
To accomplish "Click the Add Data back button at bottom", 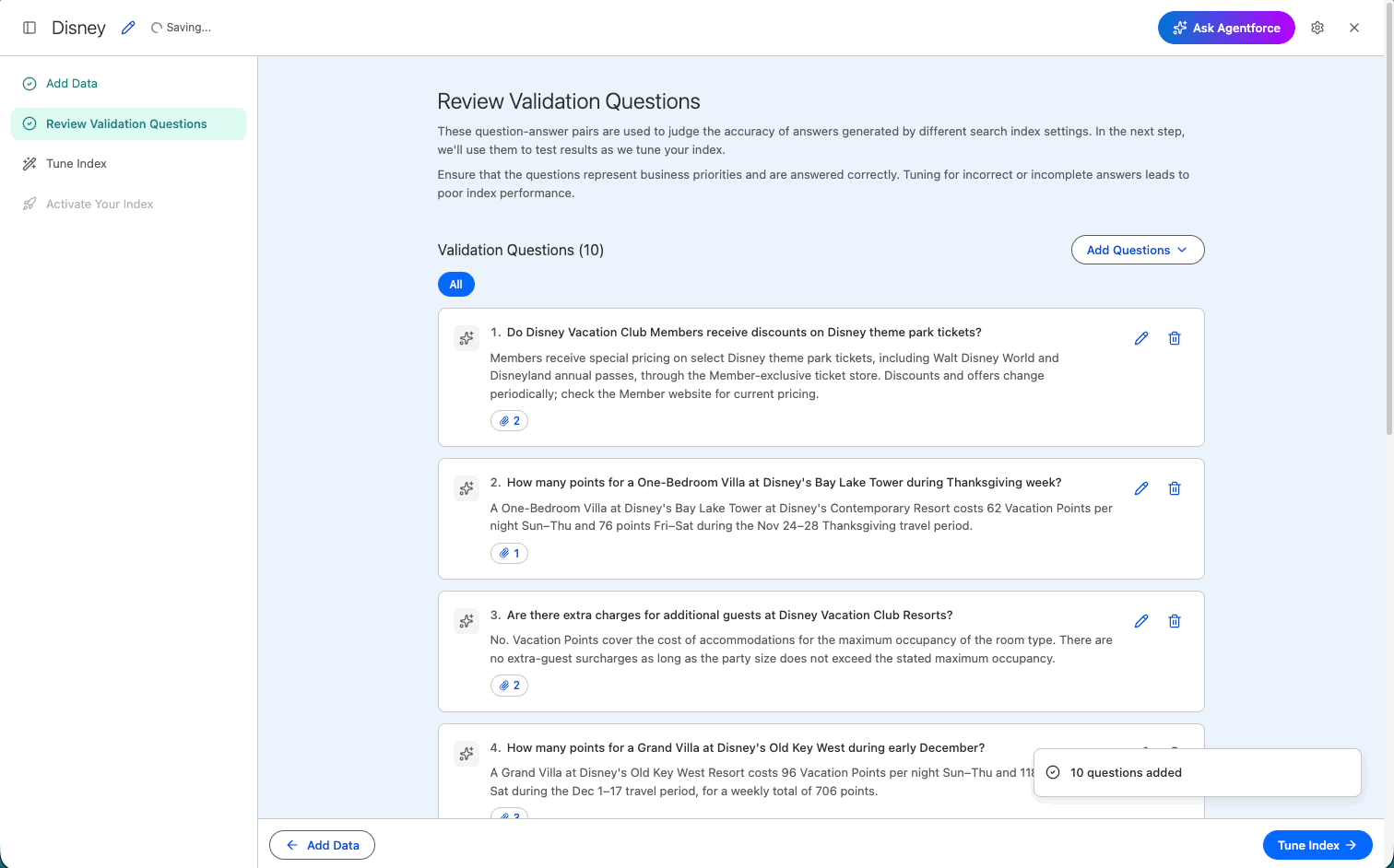I will 322,845.
